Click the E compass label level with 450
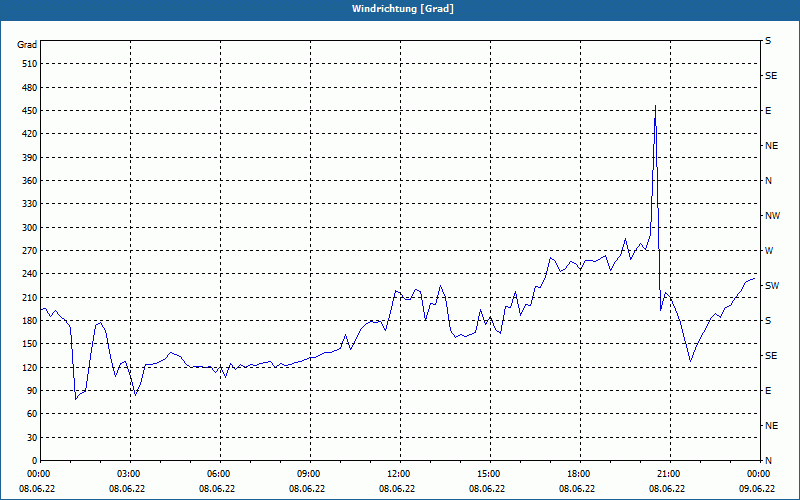 (768, 111)
